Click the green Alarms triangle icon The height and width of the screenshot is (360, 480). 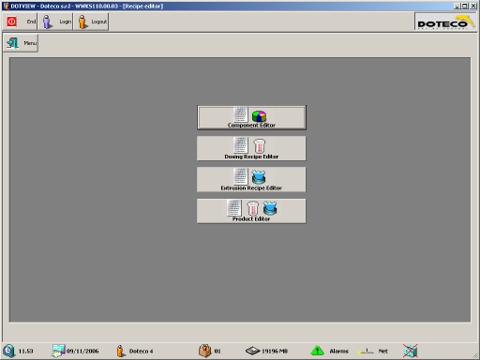[317, 350]
